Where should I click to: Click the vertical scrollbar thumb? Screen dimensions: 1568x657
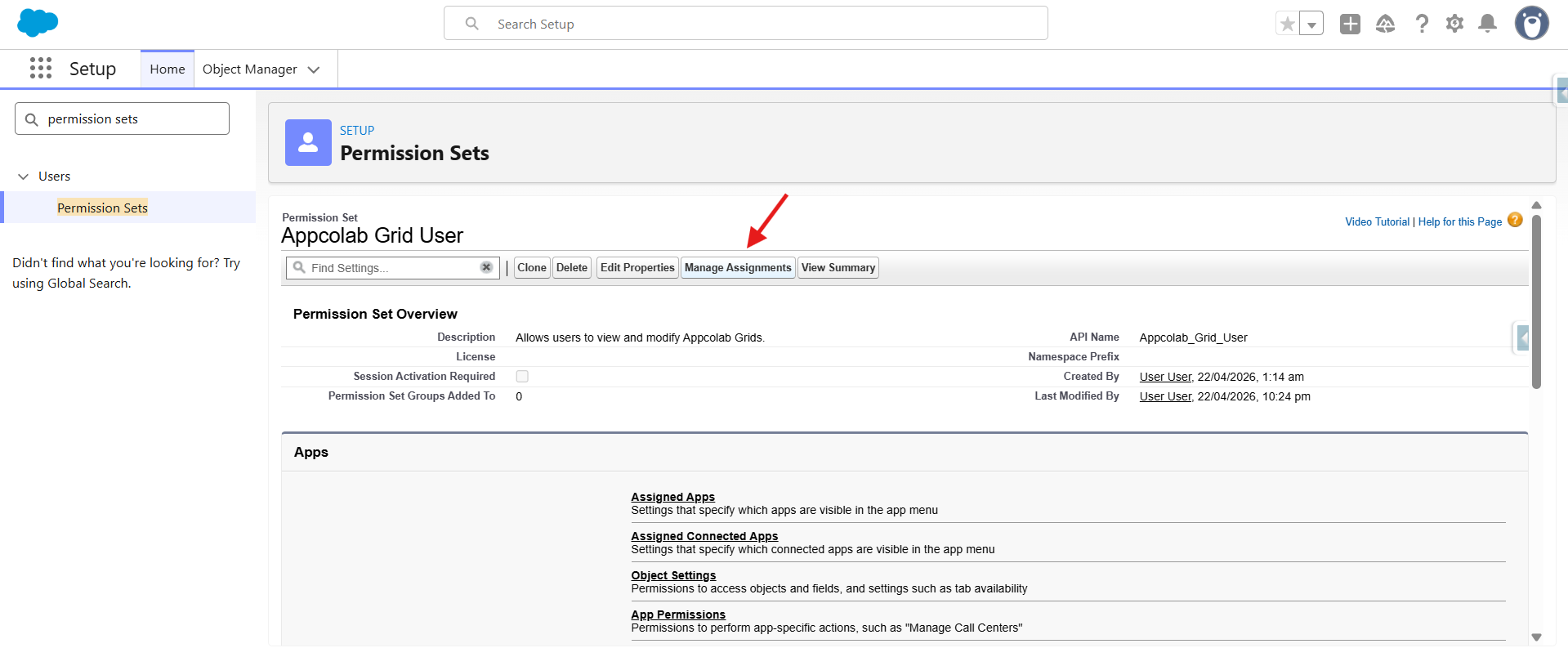pyautogui.click(x=1536, y=302)
